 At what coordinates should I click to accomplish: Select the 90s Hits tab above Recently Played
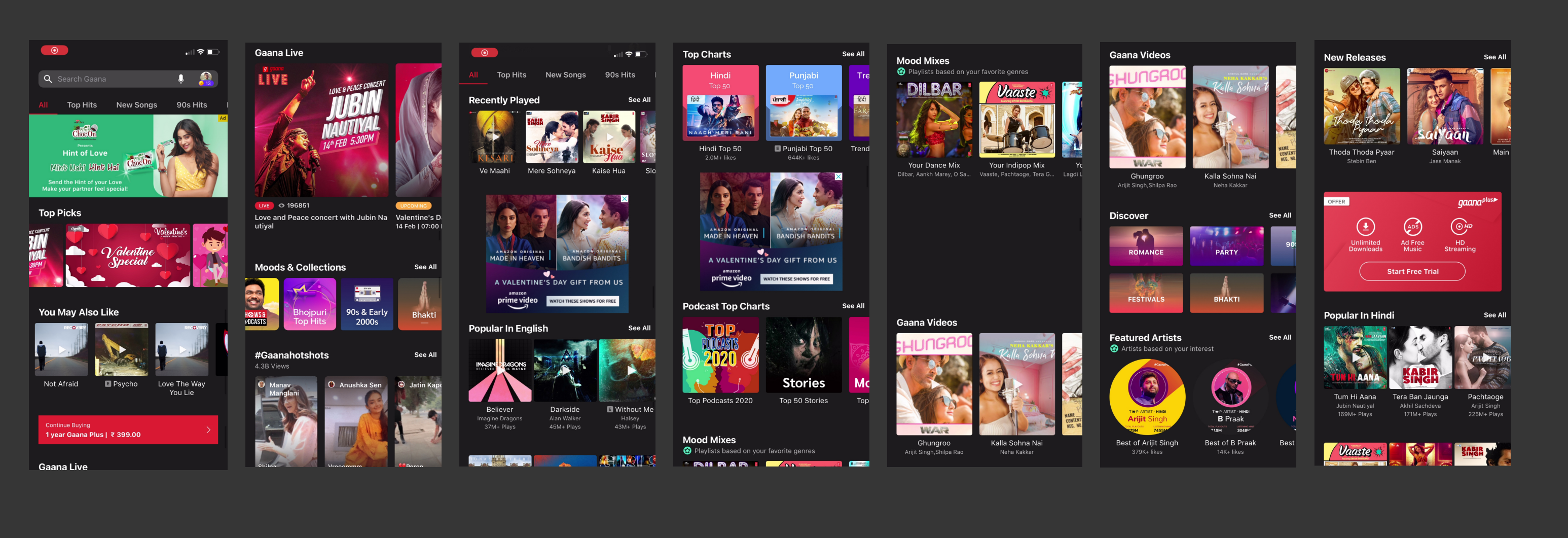(x=619, y=75)
